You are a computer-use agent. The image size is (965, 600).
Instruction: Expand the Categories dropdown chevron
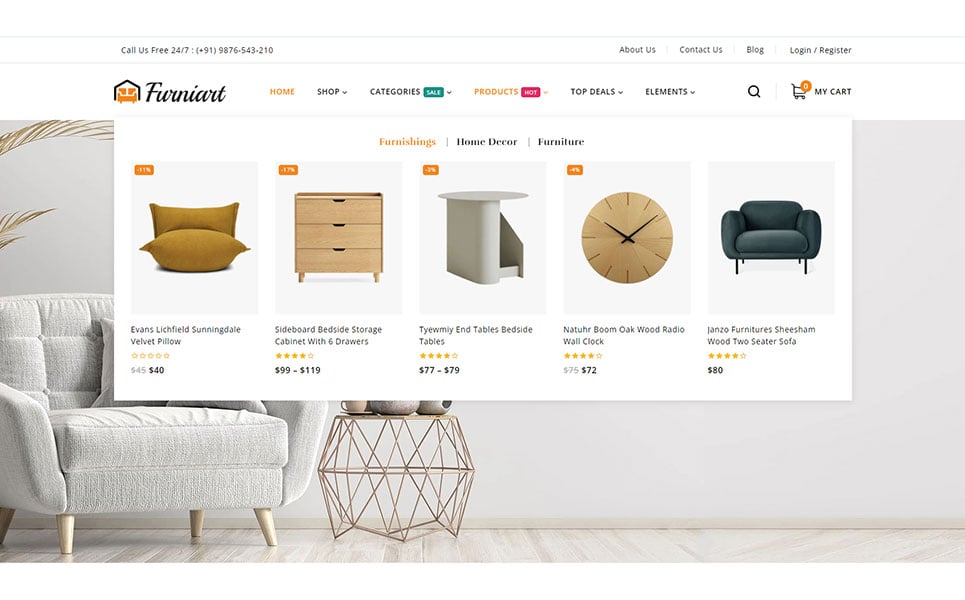449,92
